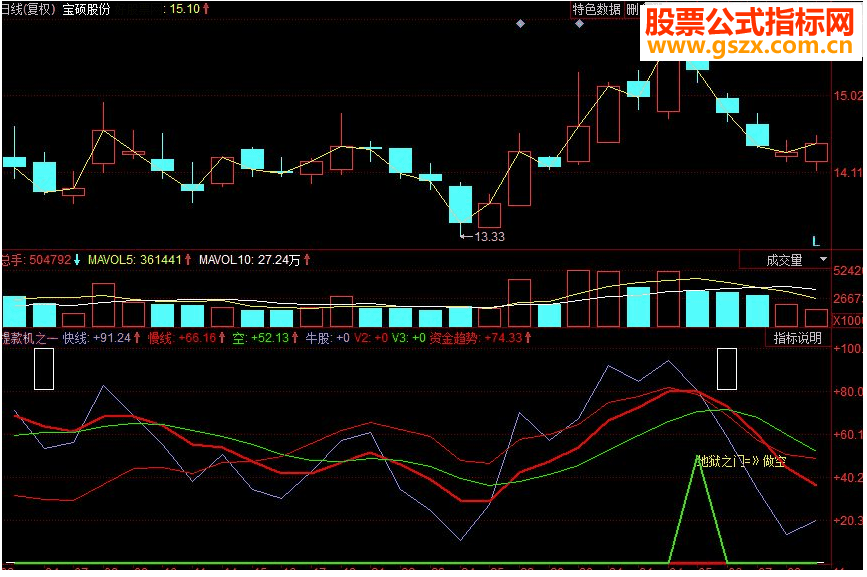Click the 牛股: +0 indicator readout
Viewport: 867px width, 577px height.
tap(327, 338)
